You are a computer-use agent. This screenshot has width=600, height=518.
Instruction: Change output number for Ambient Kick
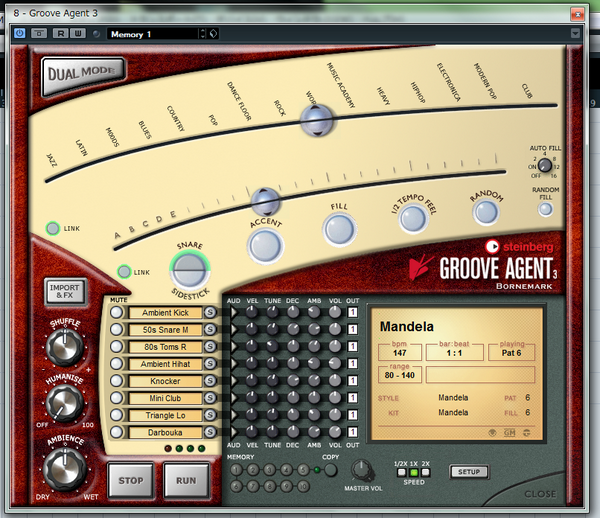(x=352, y=312)
